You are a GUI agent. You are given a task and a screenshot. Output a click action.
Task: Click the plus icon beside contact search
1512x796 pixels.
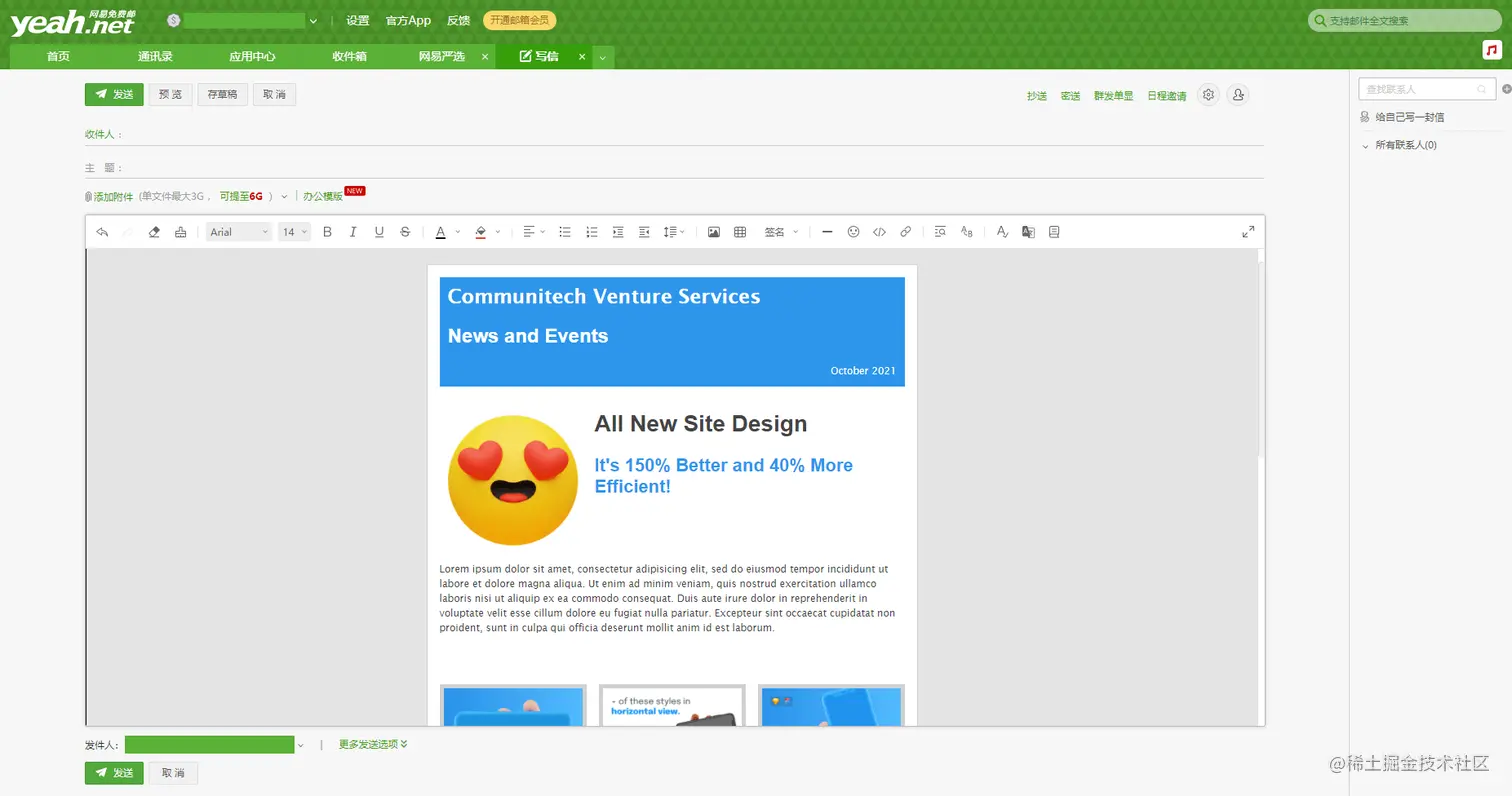tap(1506, 89)
